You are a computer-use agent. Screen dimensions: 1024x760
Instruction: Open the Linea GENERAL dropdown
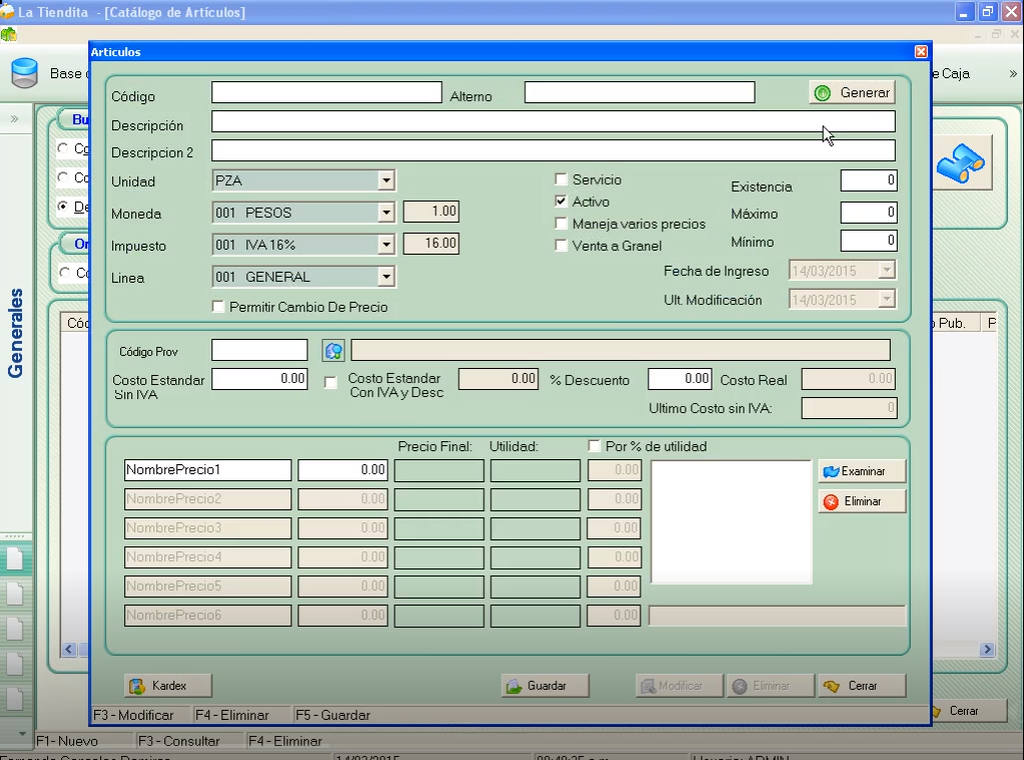[x=386, y=277]
